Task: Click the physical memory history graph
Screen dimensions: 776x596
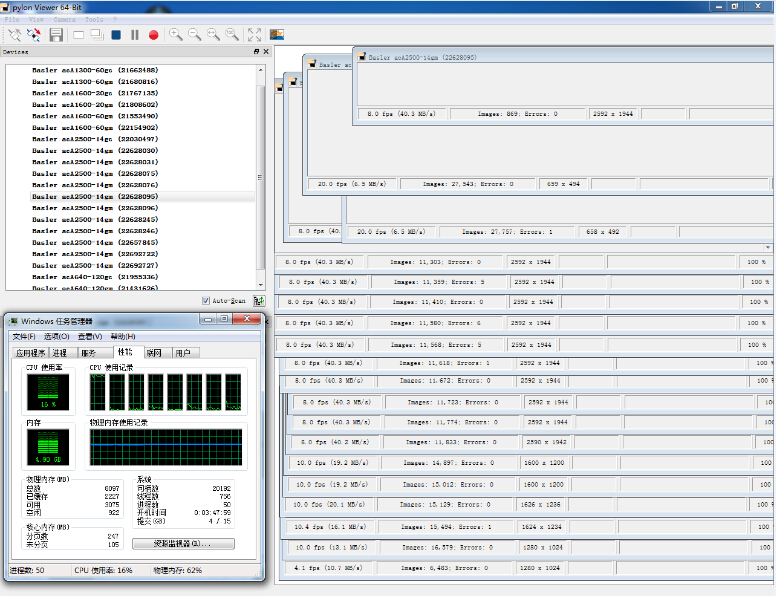Action: pyautogui.click(x=166, y=447)
